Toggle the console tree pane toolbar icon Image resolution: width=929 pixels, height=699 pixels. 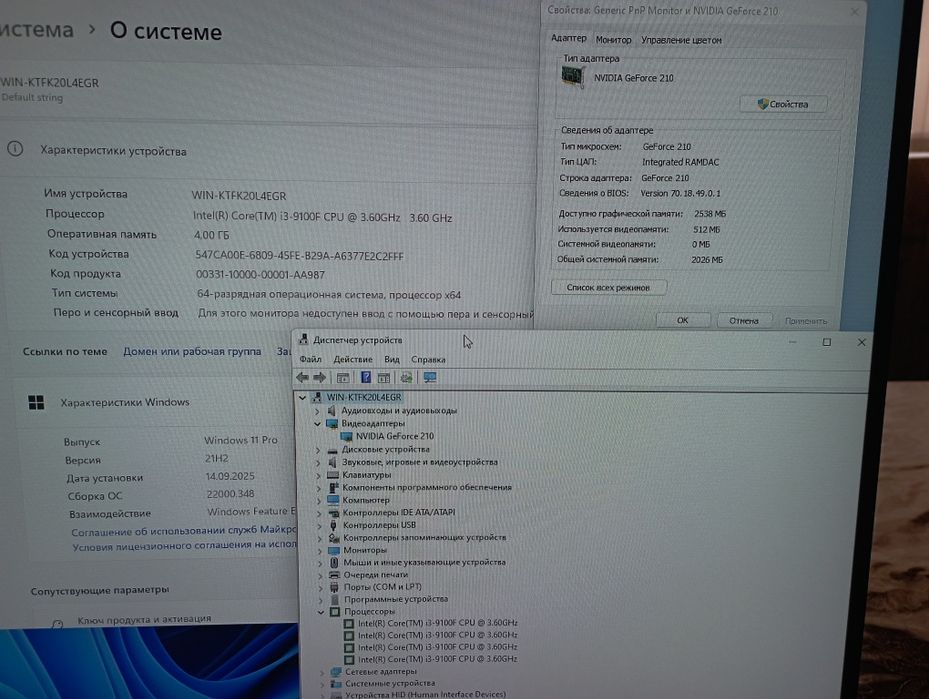point(342,378)
